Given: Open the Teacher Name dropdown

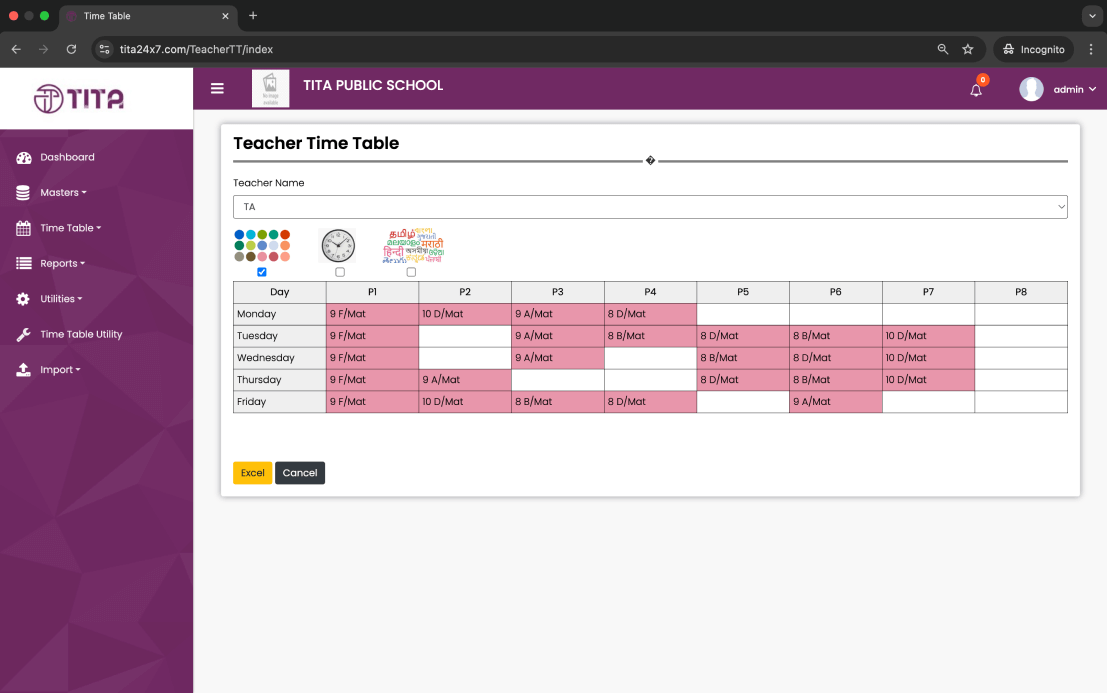Looking at the screenshot, I should pos(650,207).
